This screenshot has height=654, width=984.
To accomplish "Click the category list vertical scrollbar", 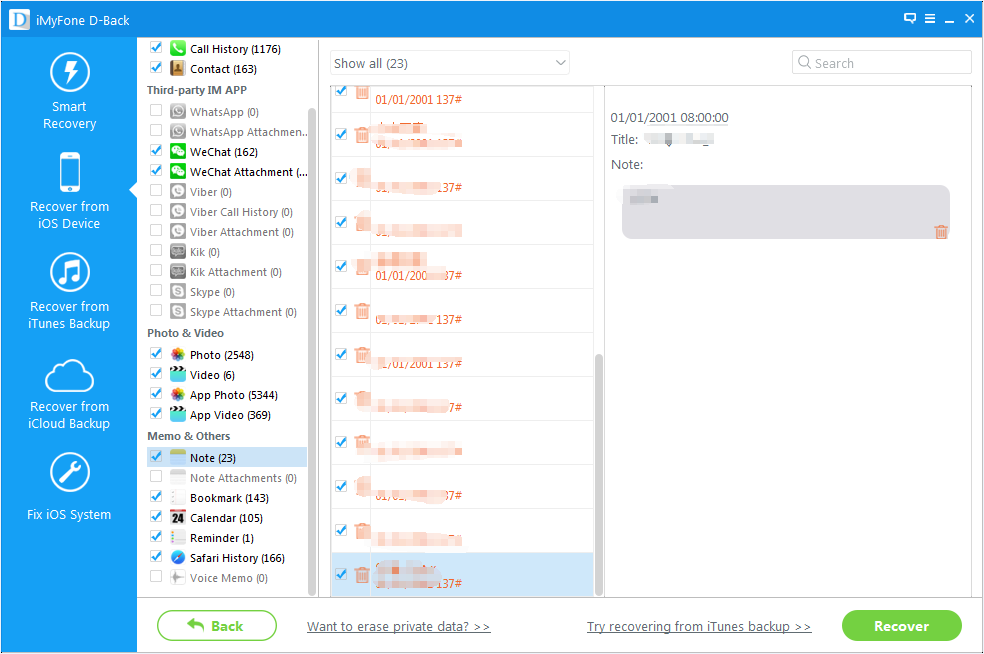I will point(312,351).
